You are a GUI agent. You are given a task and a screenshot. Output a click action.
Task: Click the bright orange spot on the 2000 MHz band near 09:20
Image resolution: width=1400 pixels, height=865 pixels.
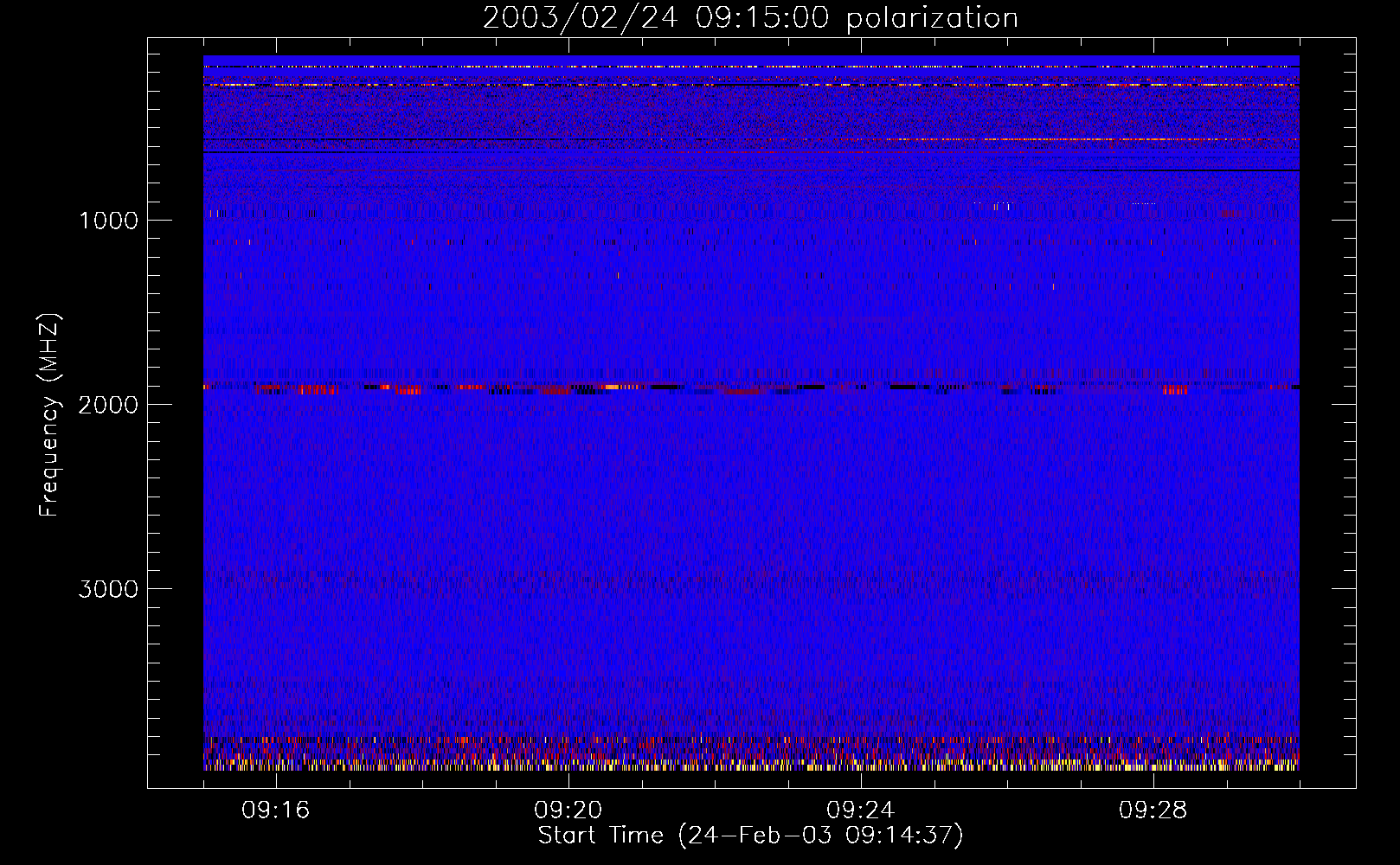pyautogui.click(x=612, y=387)
